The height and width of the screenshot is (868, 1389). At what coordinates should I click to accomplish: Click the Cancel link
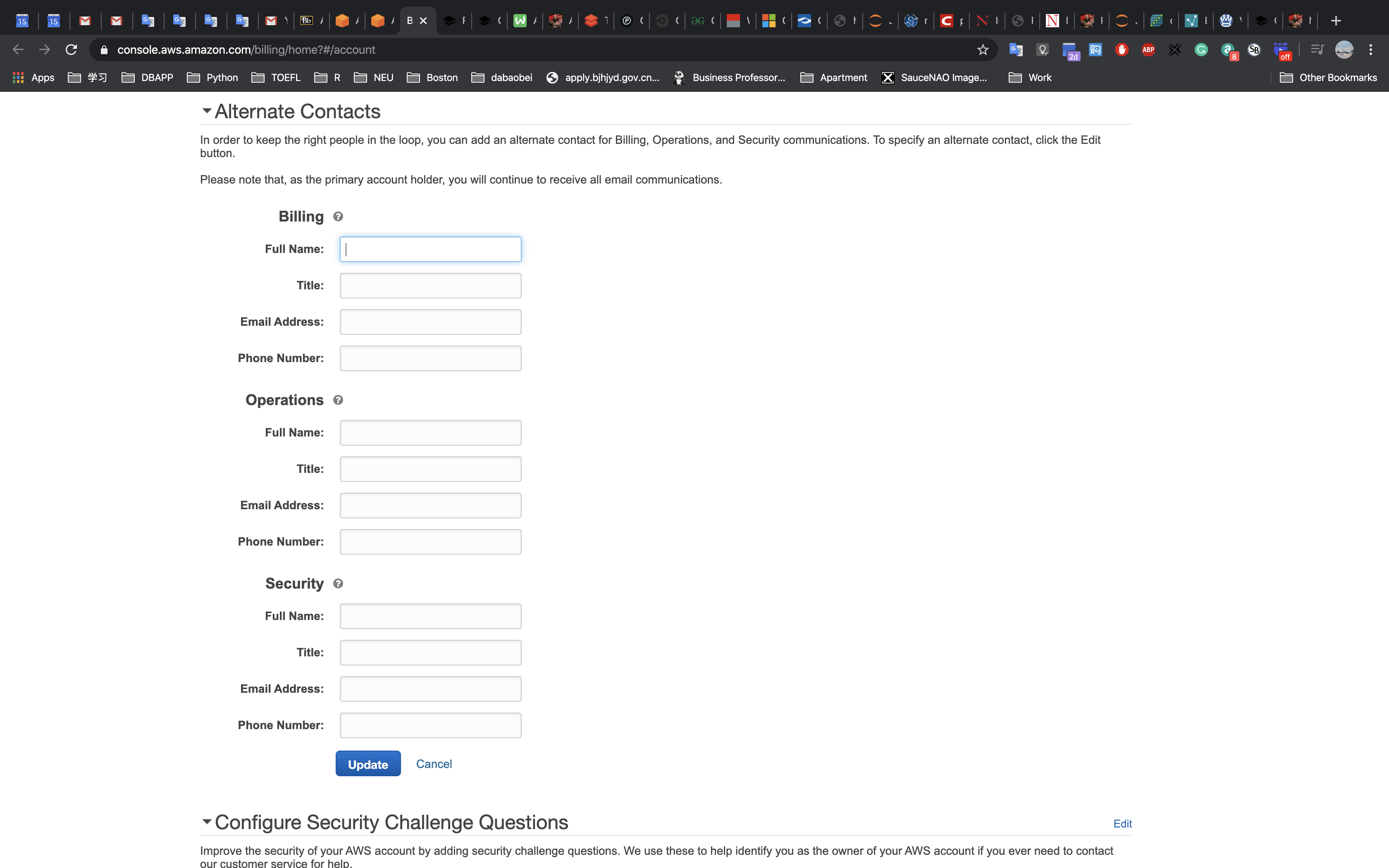(x=434, y=764)
